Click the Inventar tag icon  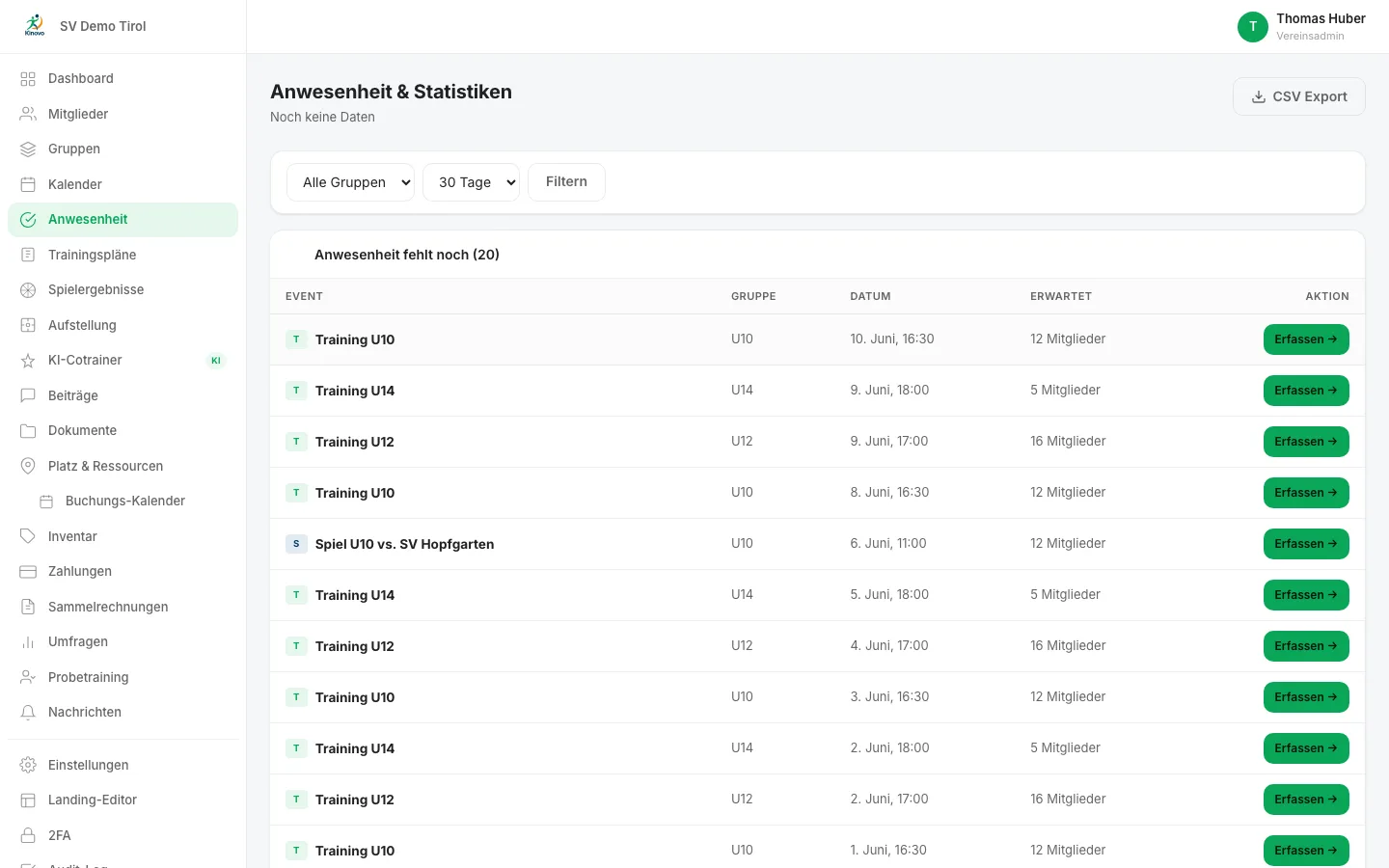pyautogui.click(x=28, y=536)
